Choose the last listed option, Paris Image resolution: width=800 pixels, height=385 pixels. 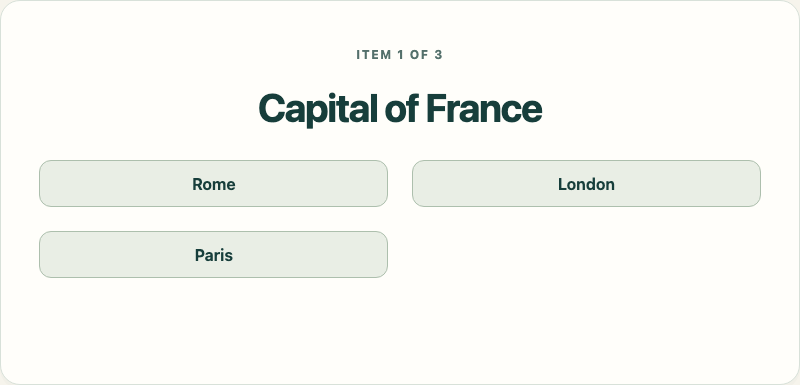(x=213, y=254)
